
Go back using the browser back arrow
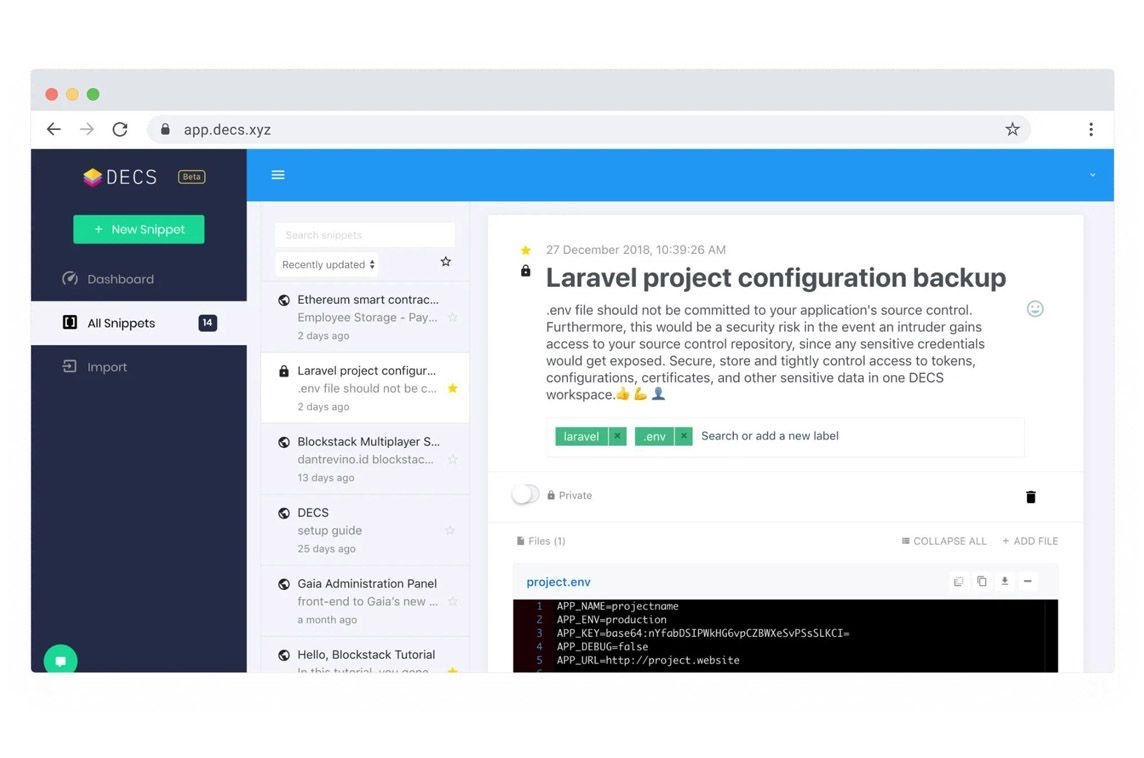pyautogui.click(x=53, y=129)
